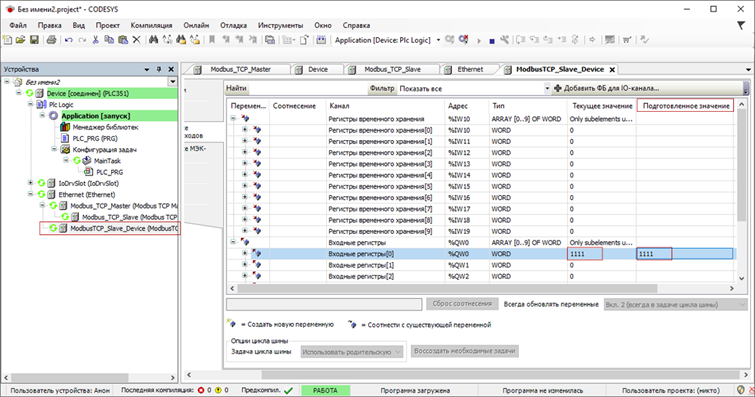
Task: Close the Устройства panel
Action: click(171, 69)
